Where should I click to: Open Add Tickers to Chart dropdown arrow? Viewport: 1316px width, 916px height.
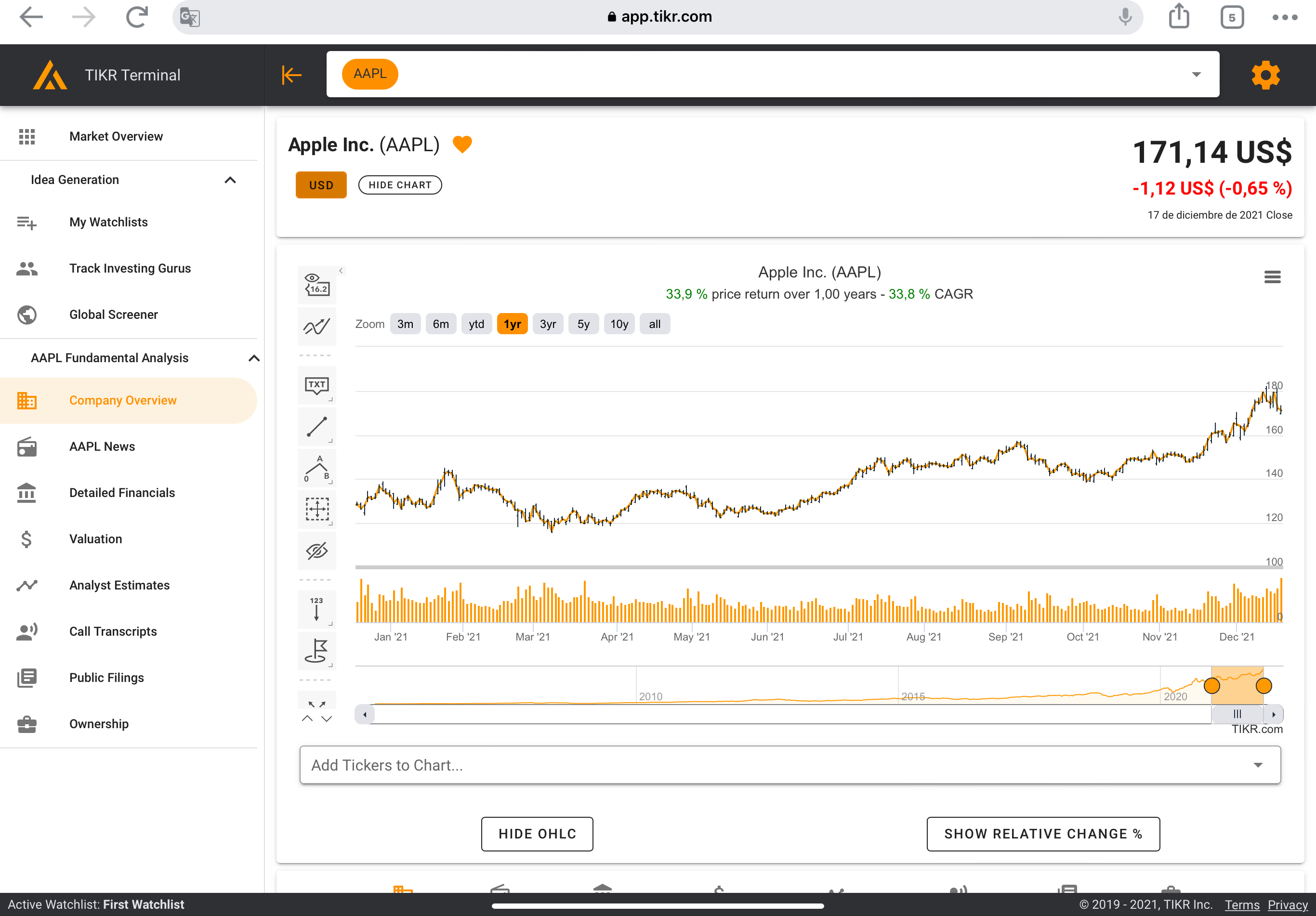(1258, 765)
